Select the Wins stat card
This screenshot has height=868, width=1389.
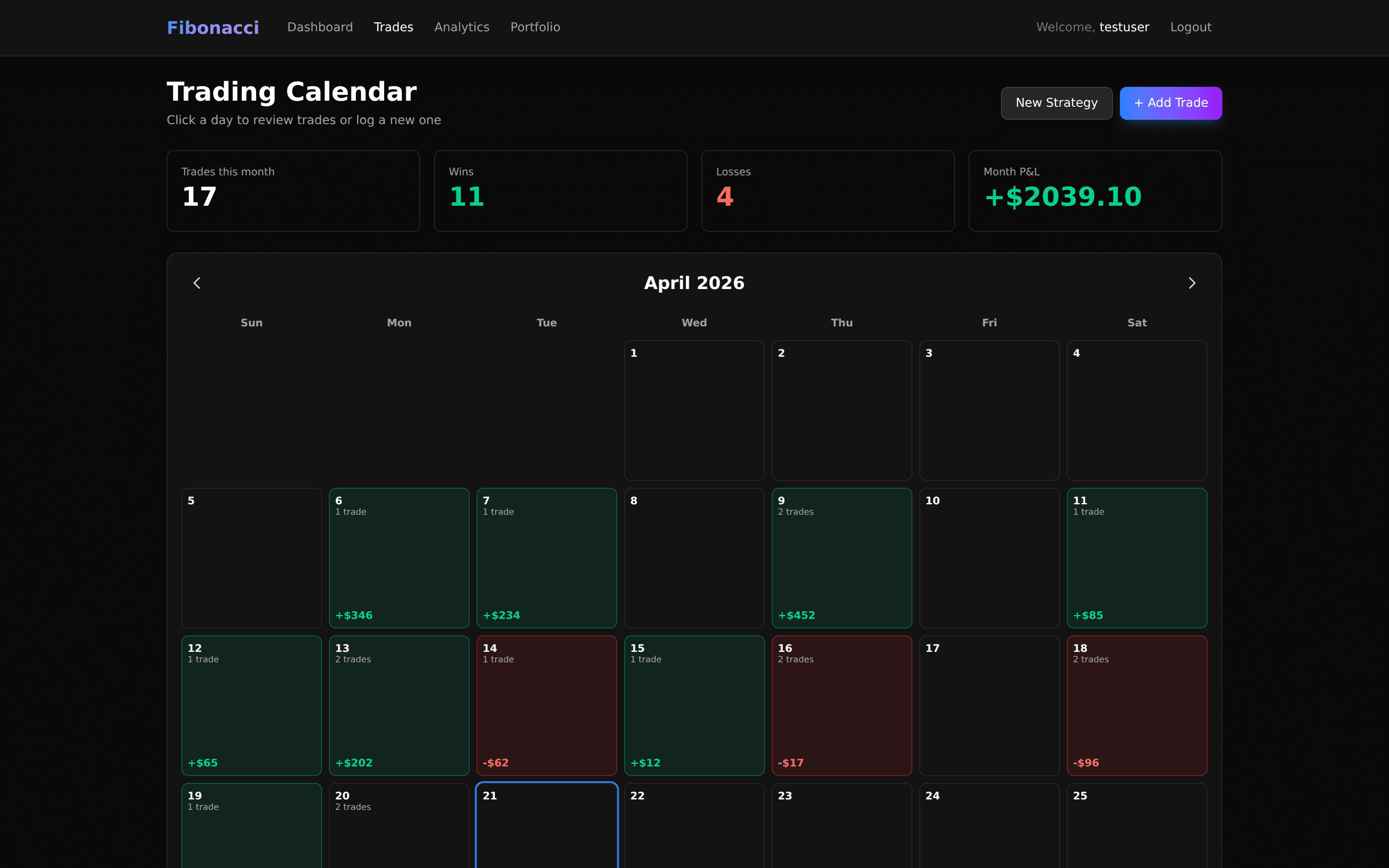coord(560,191)
